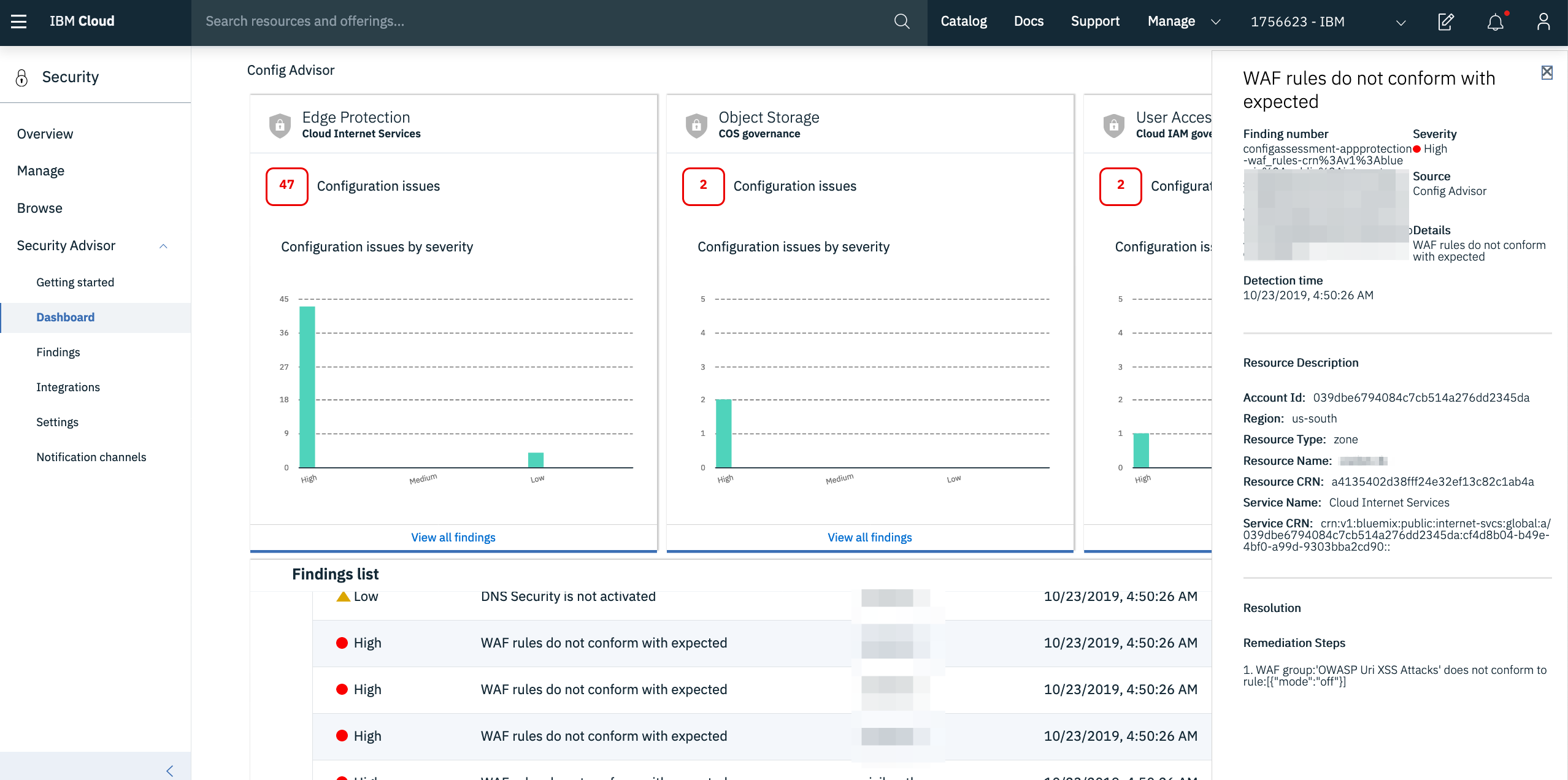Click the edit/feedback pencil icon
The width and height of the screenshot is (1568, 780).
click(1446, 22)
